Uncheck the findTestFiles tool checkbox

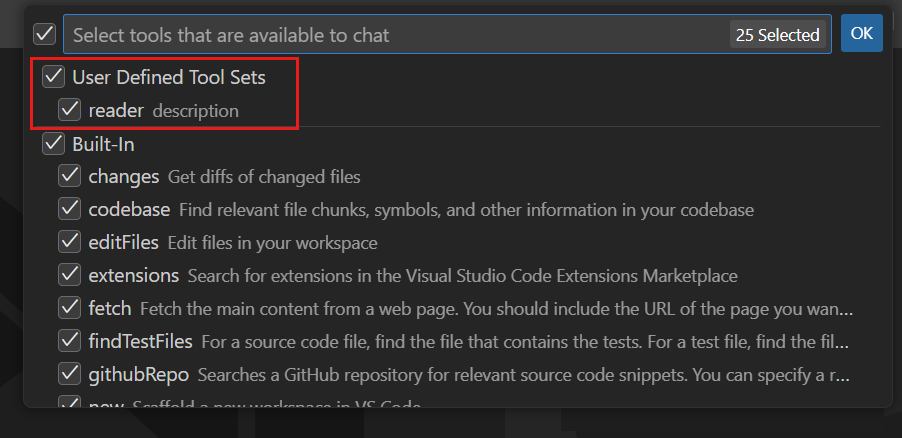pyautogui.click(x=69, y=341)
